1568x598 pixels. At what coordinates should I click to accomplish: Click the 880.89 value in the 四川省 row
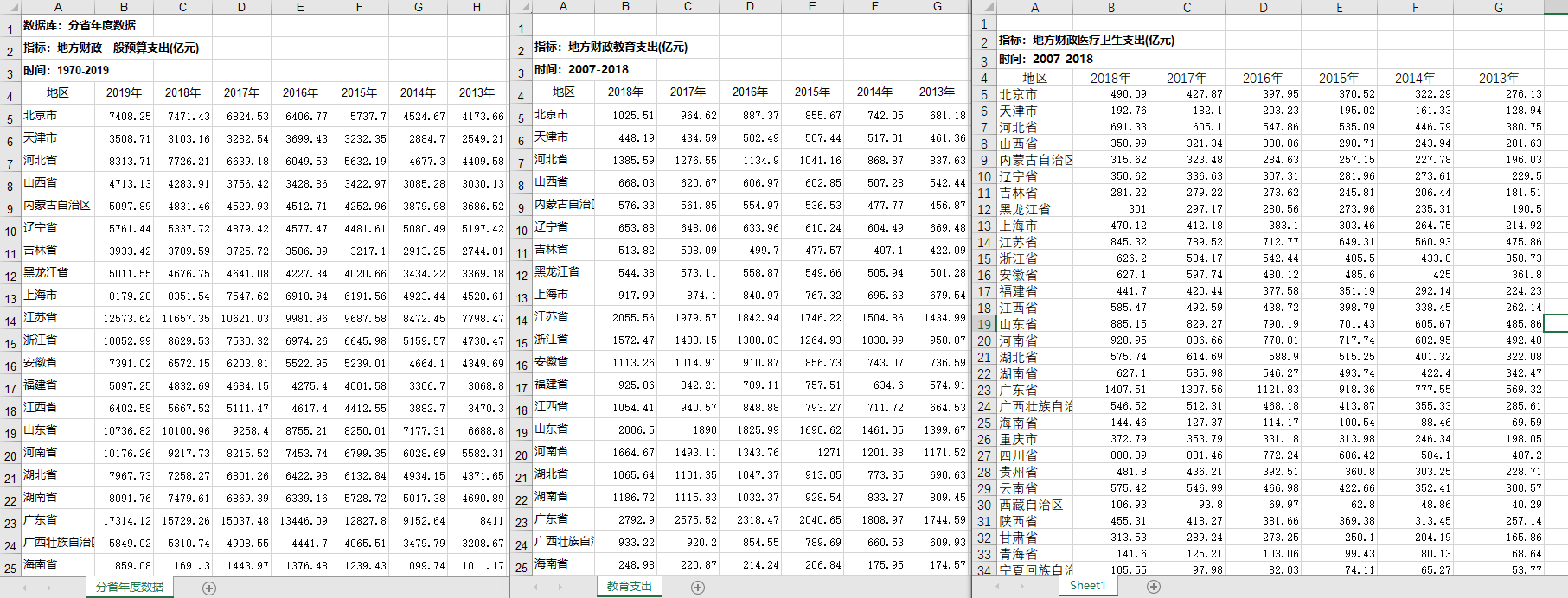pos(1110,455)
